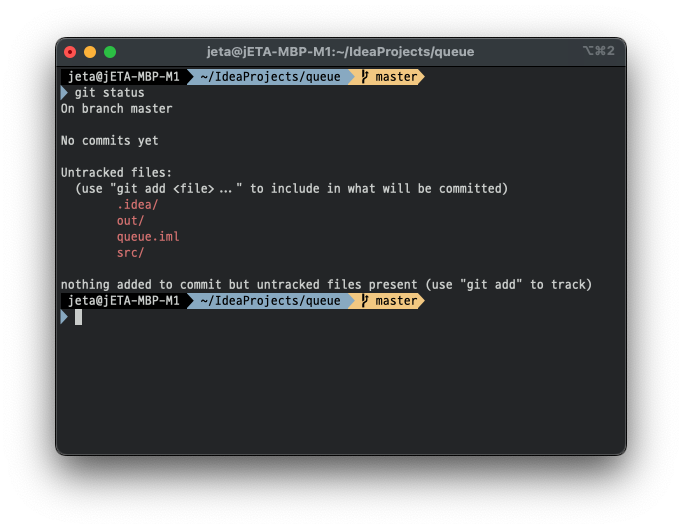Click the git branch icon in the first prompt
Viewport: 682px width, 529px height.
click(x=365, y=77)
